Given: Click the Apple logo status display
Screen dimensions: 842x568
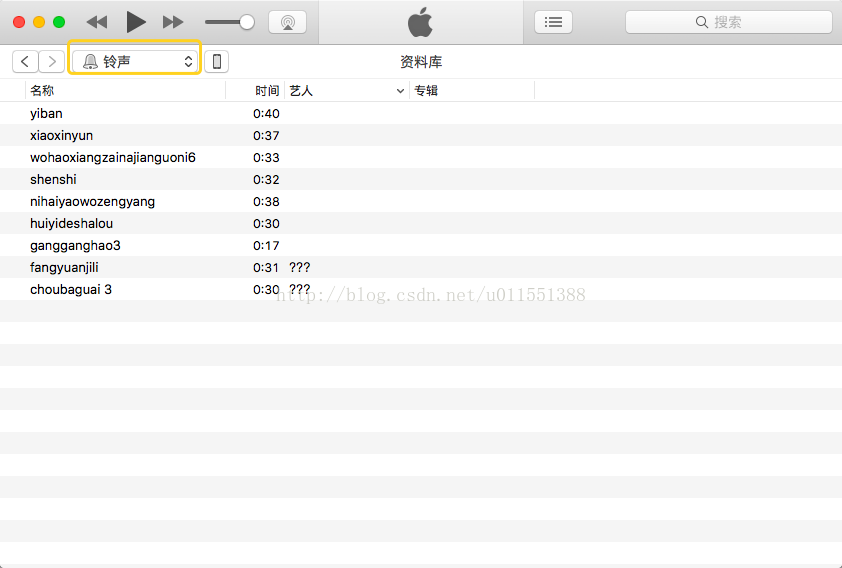Looking at the screenshot, I should (x=420, y=22).
